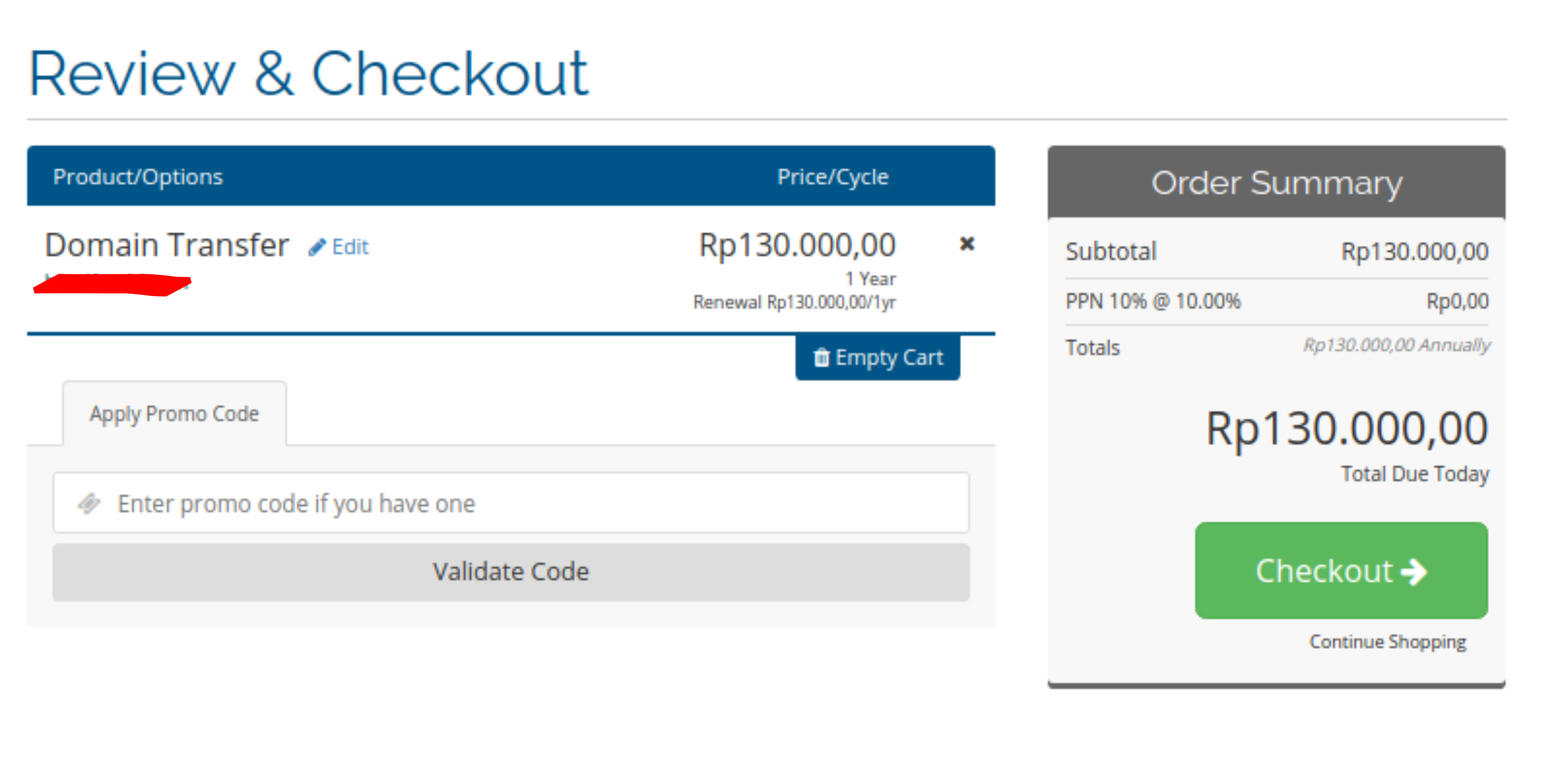The image size is (1560, 784).
Task: Select the Apply Promo Code tab
Action: pos(175,413)
